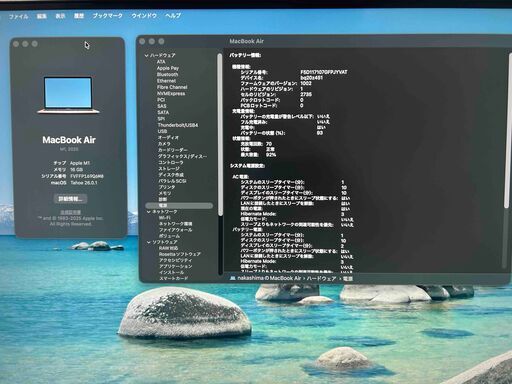Viewport: 512px width, 384px height.
Task: Click ハードウェア in the bottom path bar
Action: [321, 278]
